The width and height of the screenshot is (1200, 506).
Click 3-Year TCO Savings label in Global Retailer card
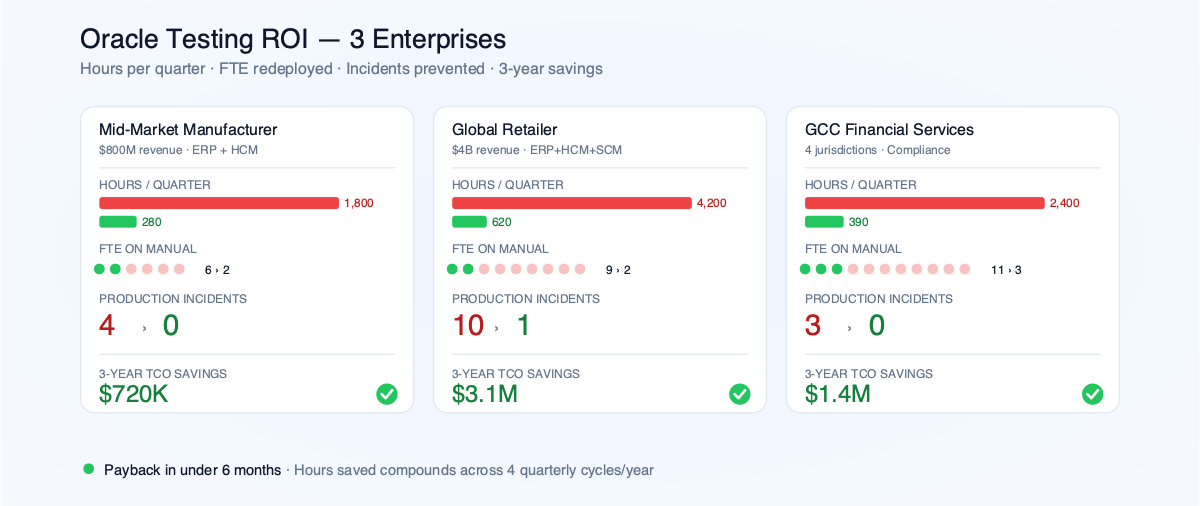coord(516,374)
